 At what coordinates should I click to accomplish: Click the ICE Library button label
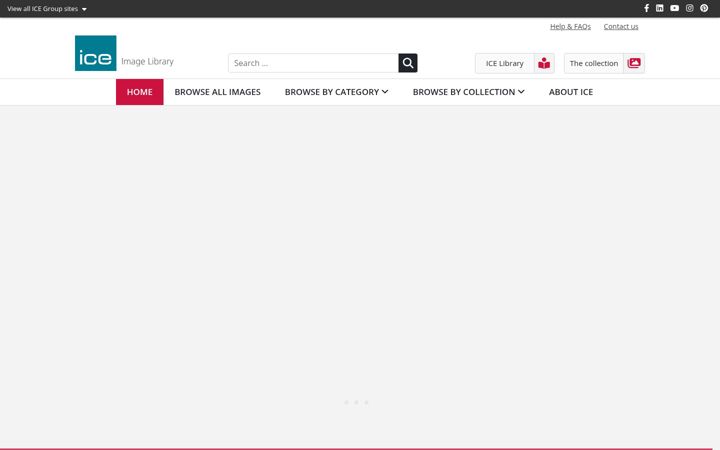(505, 63)
